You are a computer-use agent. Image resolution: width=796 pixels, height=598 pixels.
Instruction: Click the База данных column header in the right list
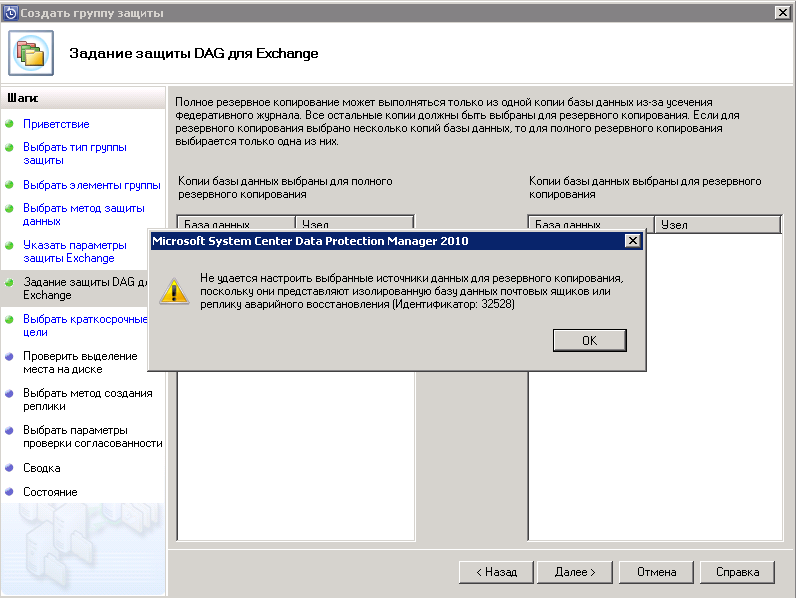click(x=591, y=224)
